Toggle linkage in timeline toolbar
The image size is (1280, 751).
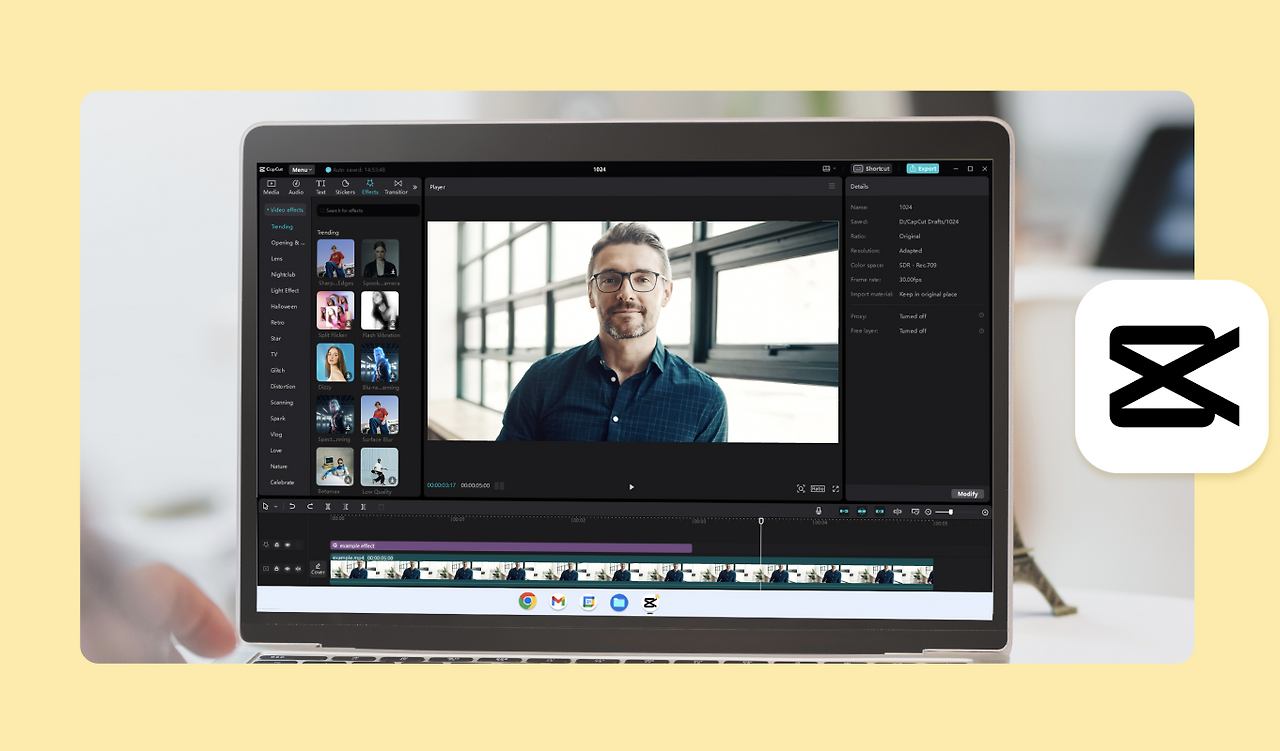(880, 511)
